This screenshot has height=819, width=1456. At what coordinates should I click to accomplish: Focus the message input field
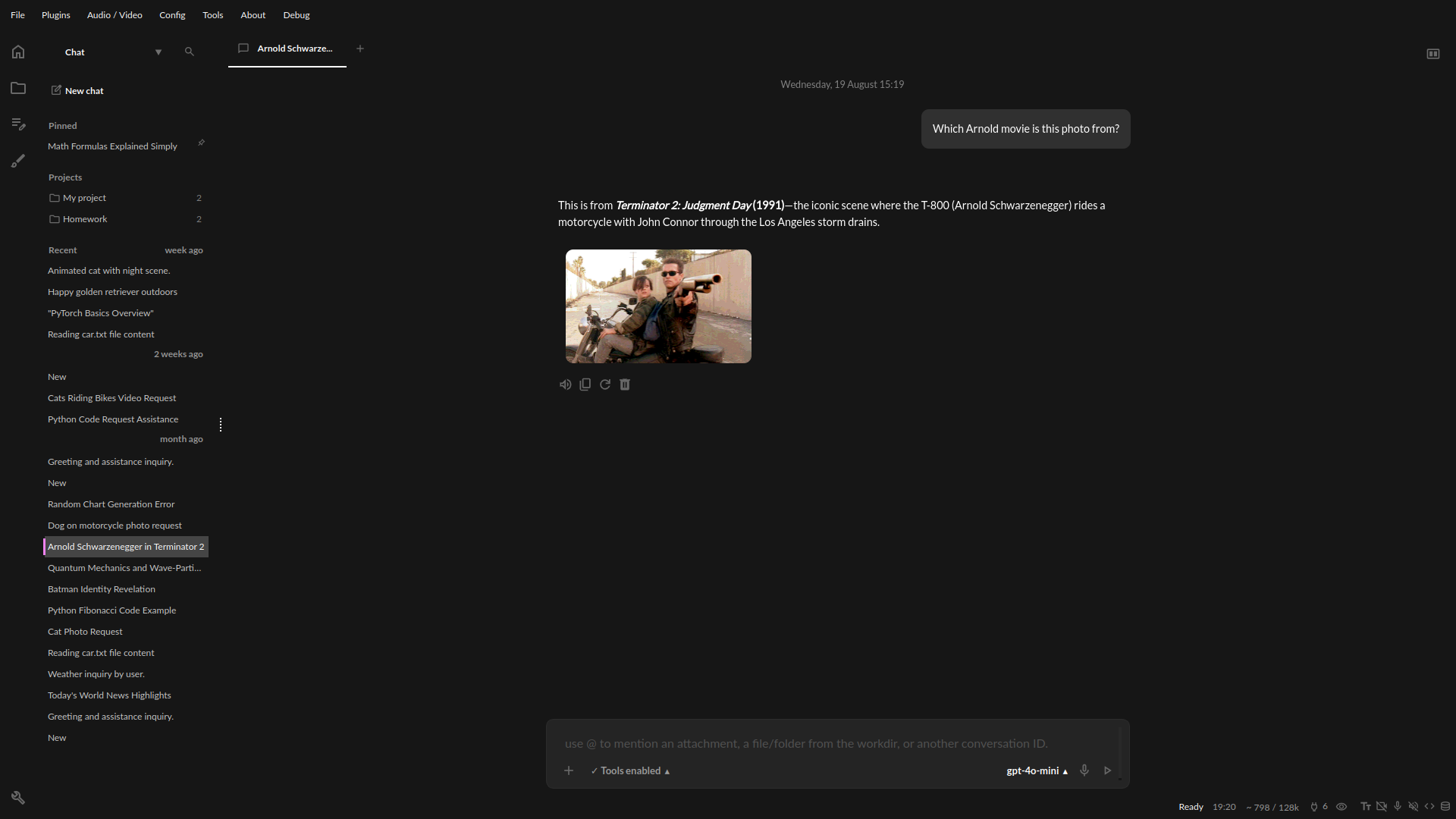(838, 743)
